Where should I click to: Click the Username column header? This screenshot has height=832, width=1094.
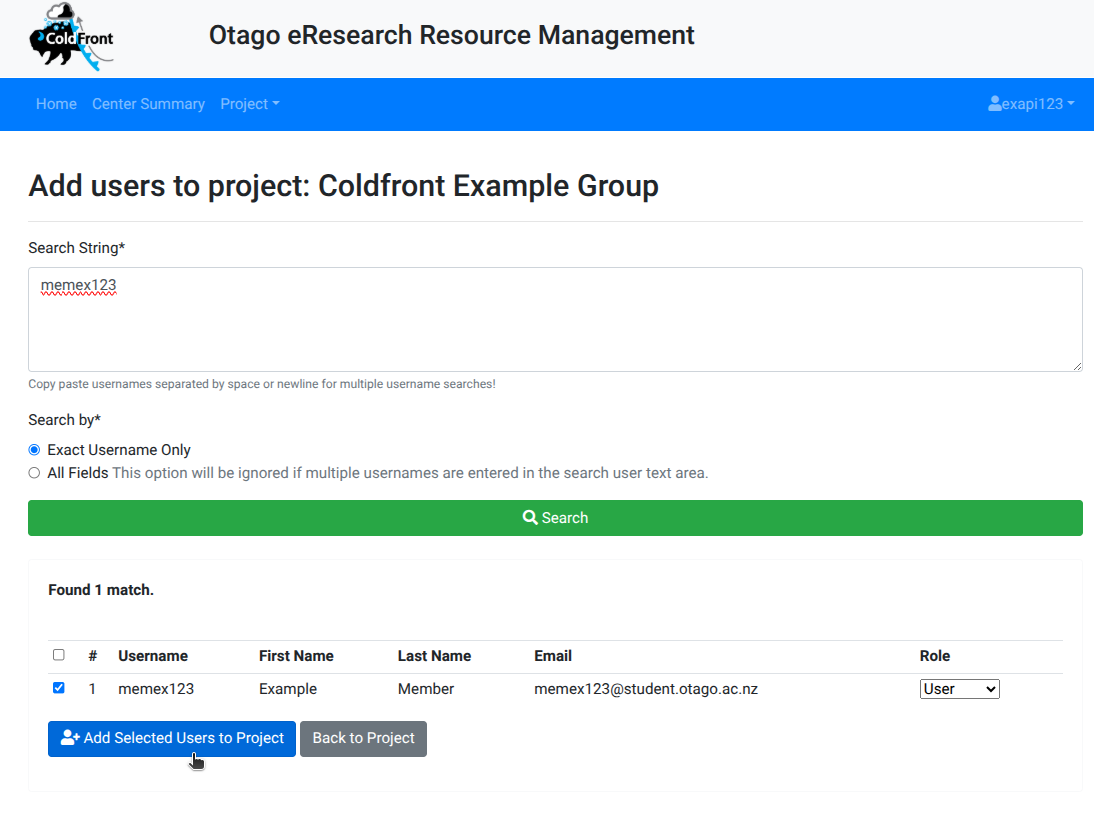[x=153, y=656]
